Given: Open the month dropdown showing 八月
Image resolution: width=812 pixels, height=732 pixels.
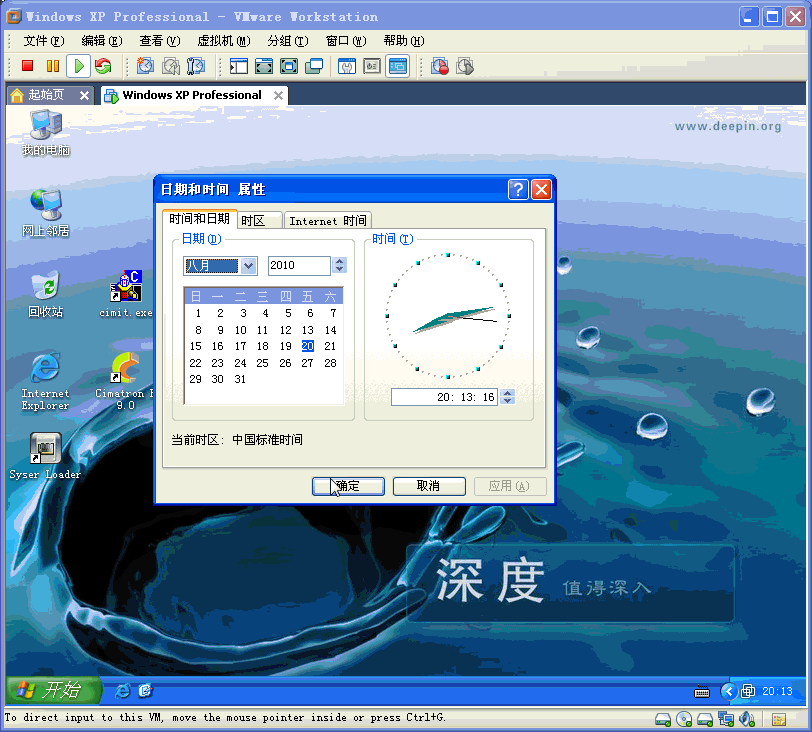Looking at the screenshot, I should coord(246,266).
